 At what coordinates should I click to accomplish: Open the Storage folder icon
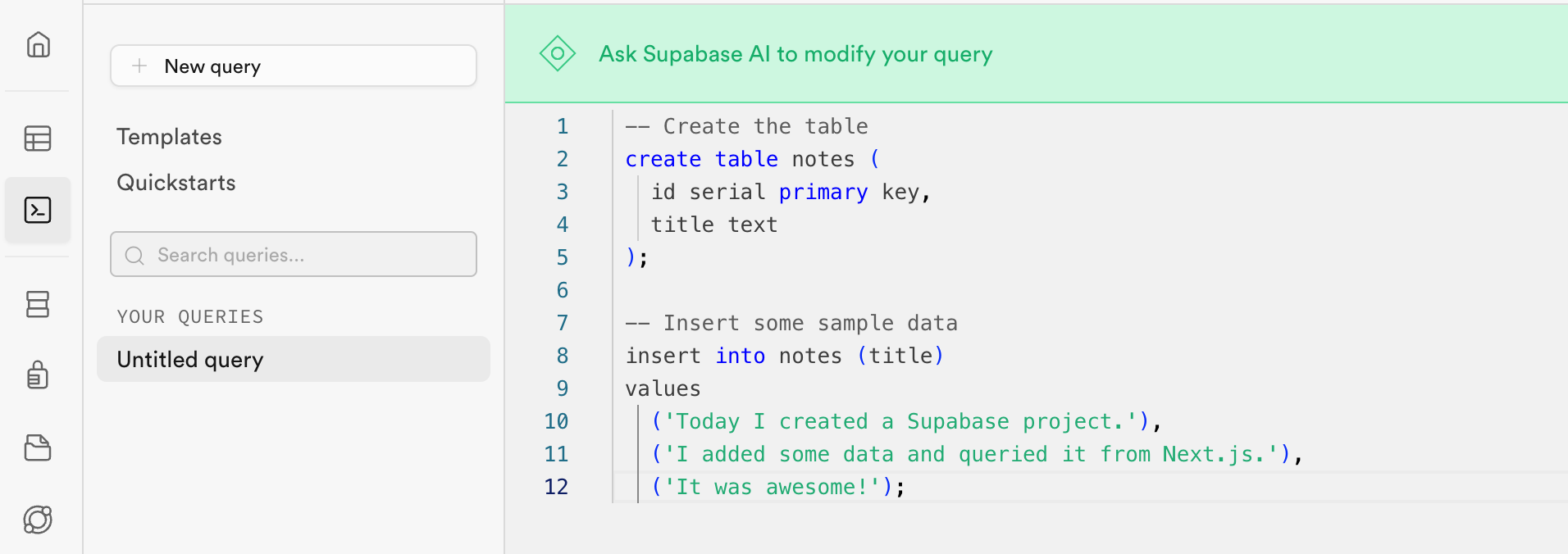38,447
